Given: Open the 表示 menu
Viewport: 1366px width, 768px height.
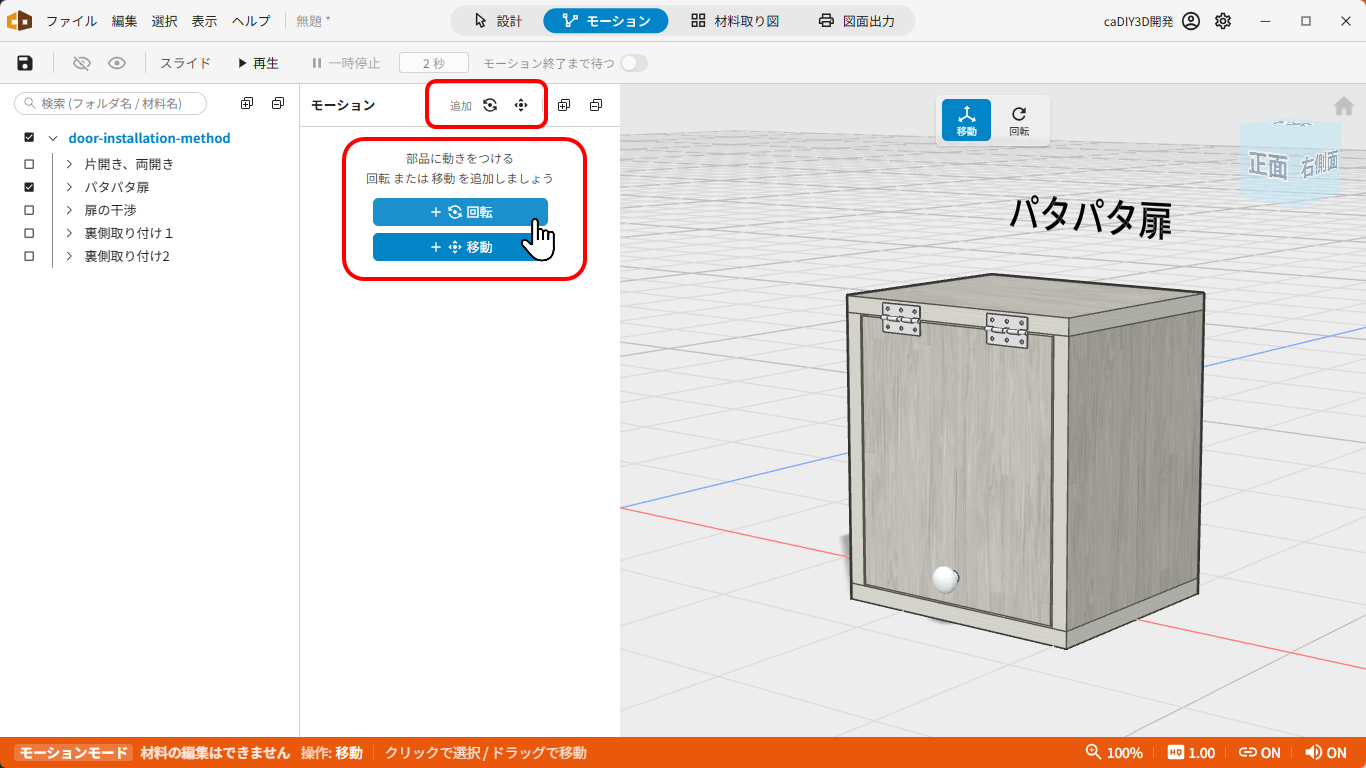Looking at the screenshot, I should pos(205,21).
